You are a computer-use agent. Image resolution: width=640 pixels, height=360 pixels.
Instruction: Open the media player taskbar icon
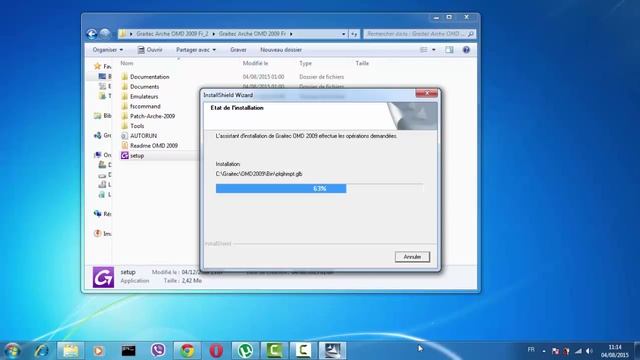(x=98, y=351)
